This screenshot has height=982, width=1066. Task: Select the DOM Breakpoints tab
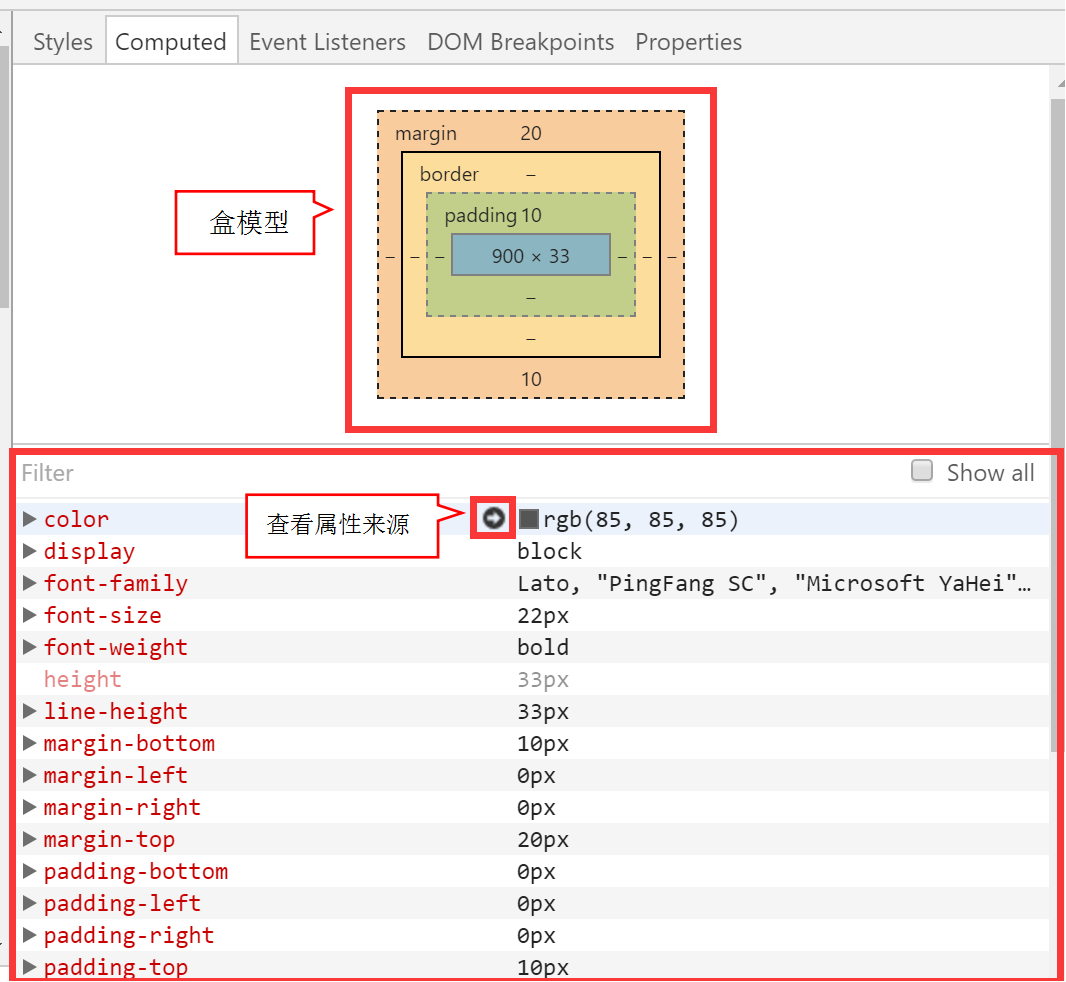tap(520, 42)
